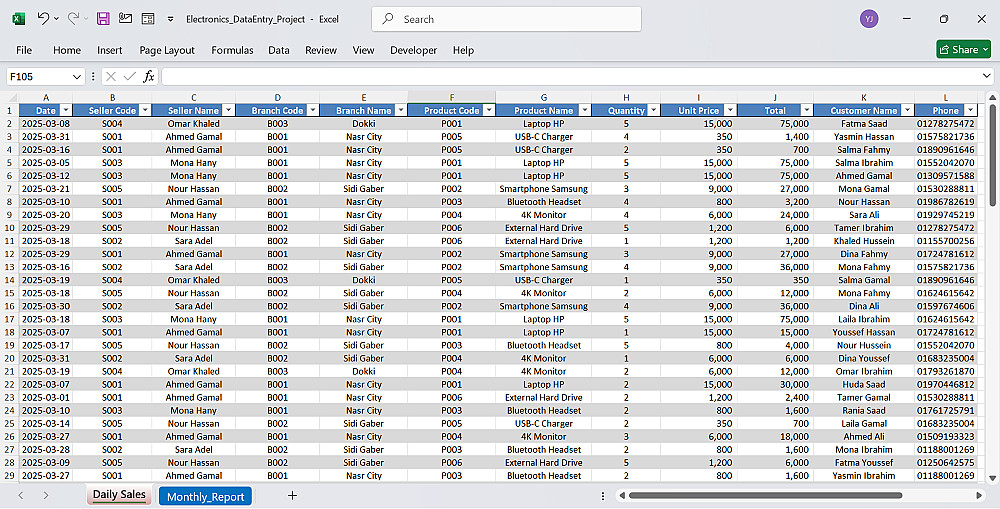The image size is (1000, 509).
Task: Switch to the Home tab
Action: [x=67, y=50]
